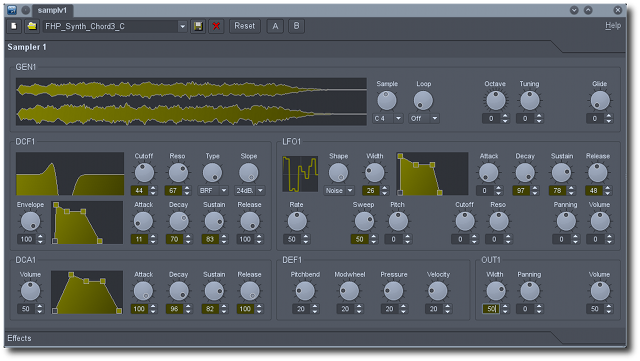The height and width of the screenshot is (361, 640).
Task: Open the Help link
Action: (x=613, y=25)
